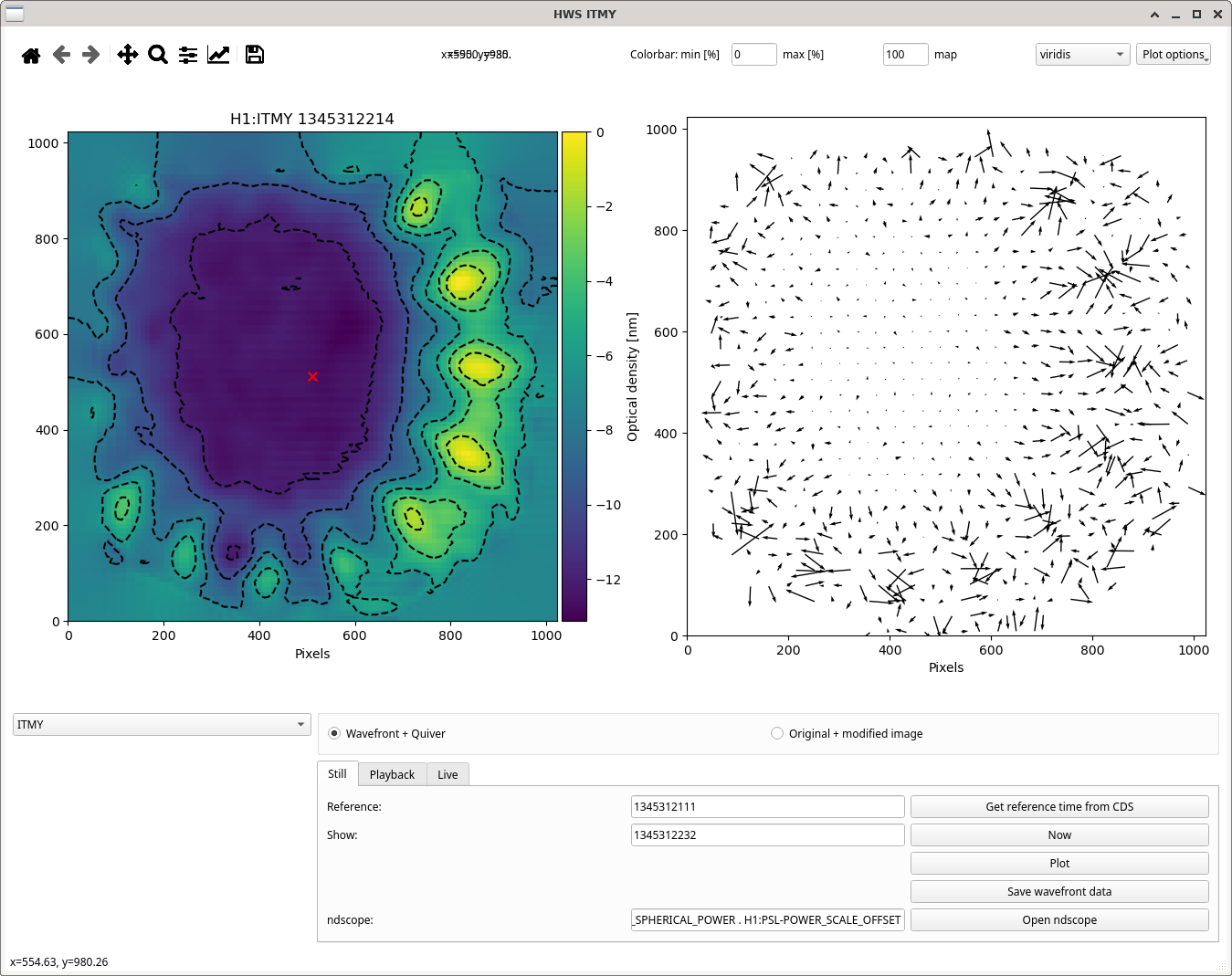Click the Now button
The width and height of the screenshot is (1232, 976).
pyautogui.click(x=1059, y=834)
